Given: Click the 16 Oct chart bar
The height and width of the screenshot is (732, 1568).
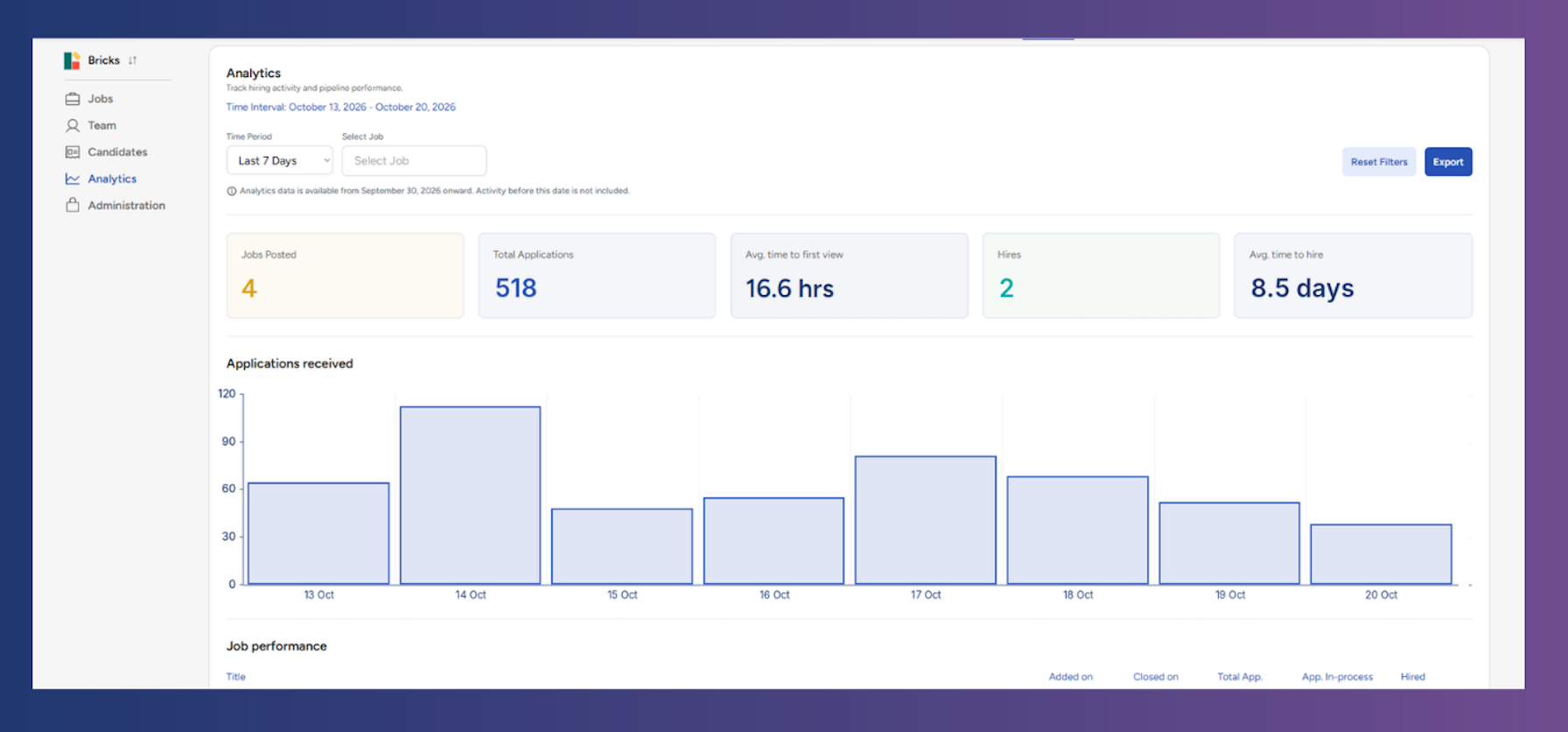Looking at the screenshot, I should (774, 541).
